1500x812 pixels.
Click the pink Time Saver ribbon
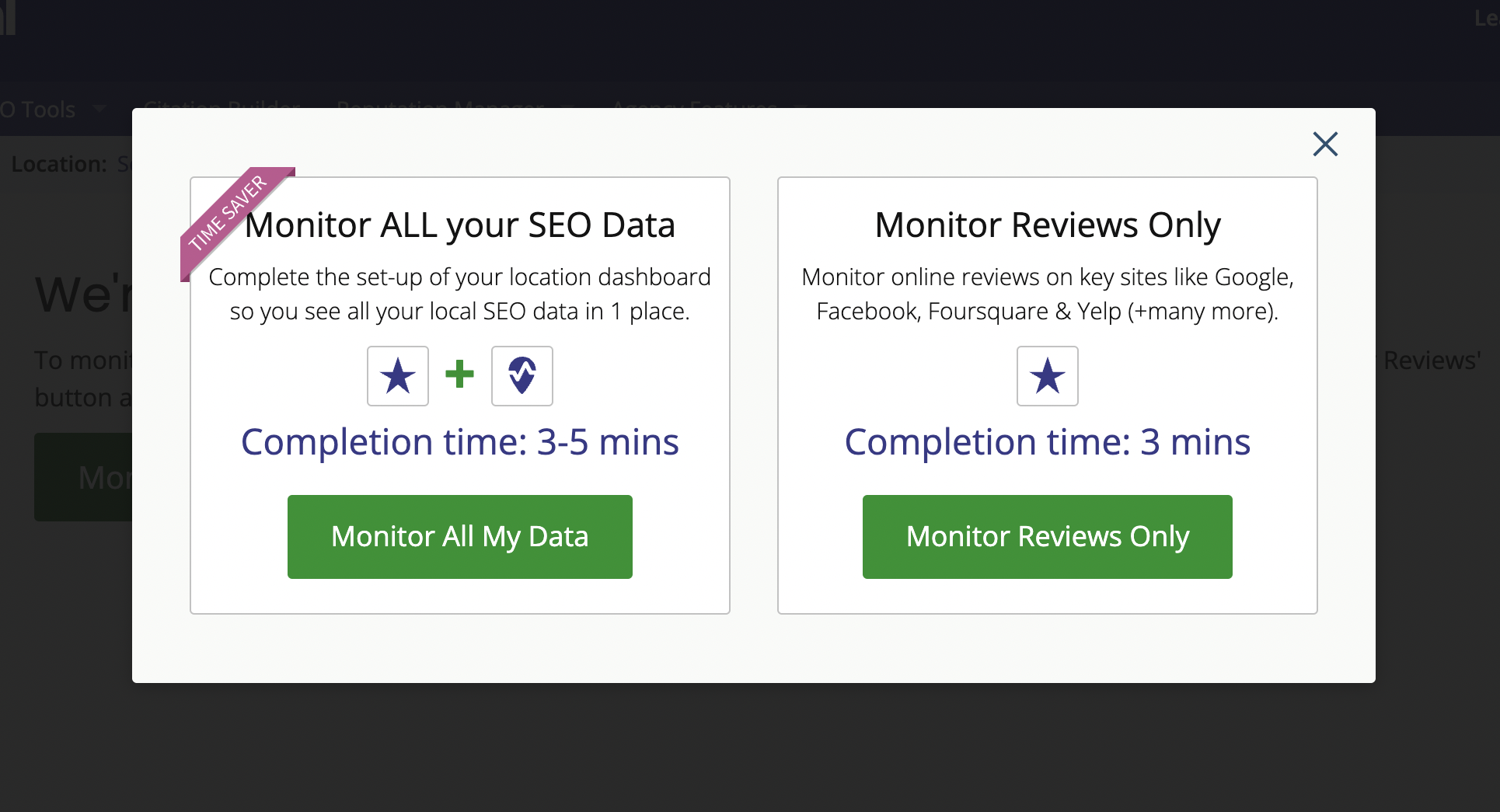[x=228, y=213]
